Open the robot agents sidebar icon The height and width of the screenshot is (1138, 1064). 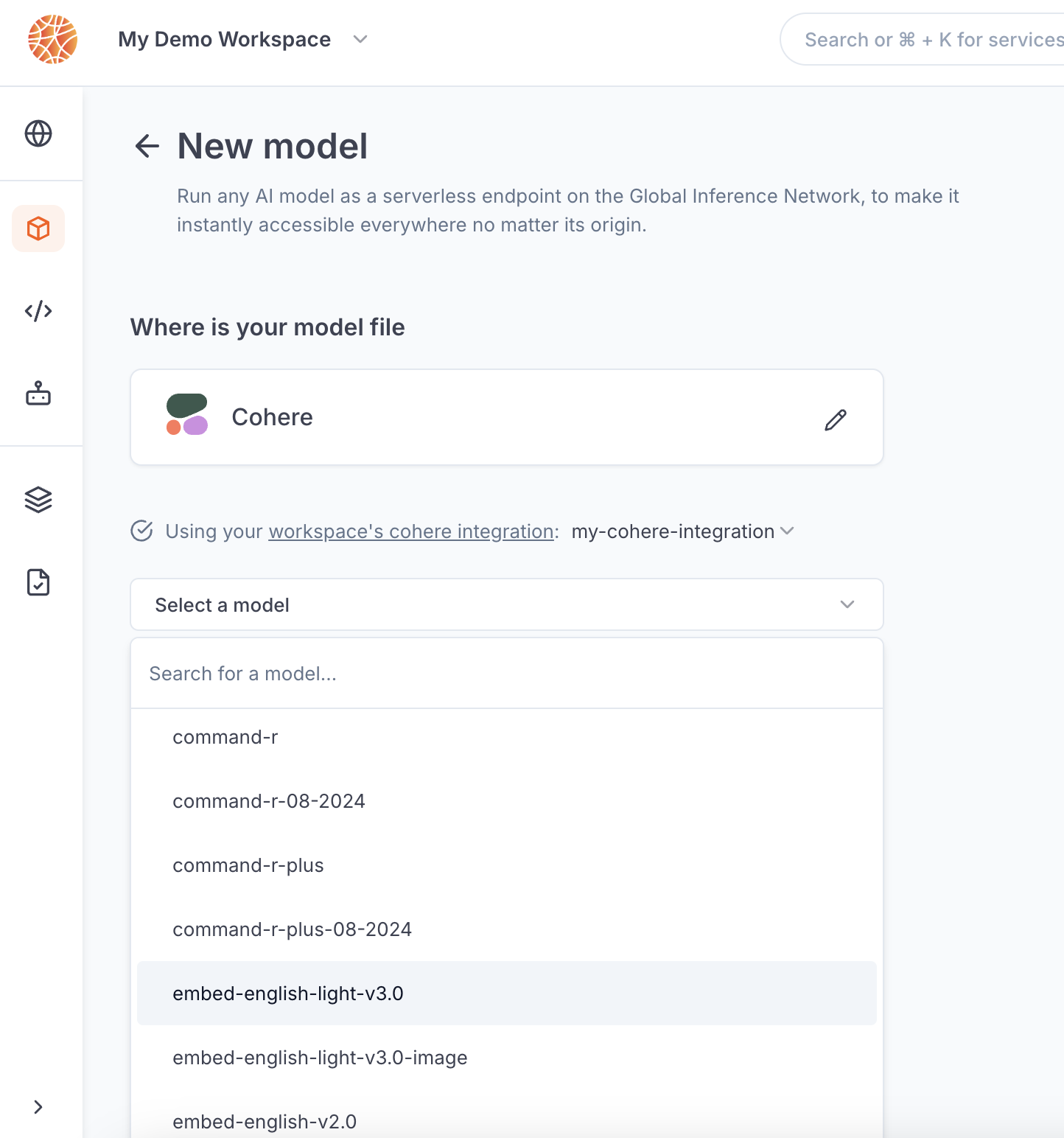[x=38, y=394]
